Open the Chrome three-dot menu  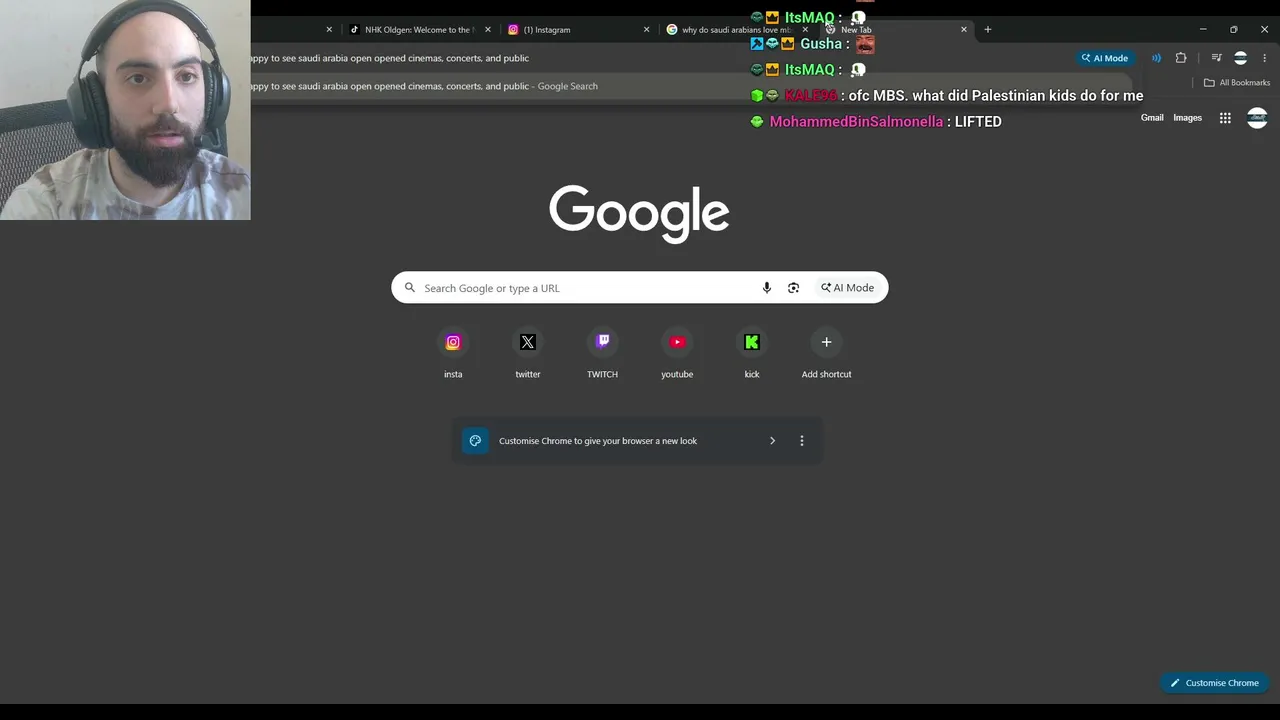[1265, 58]
